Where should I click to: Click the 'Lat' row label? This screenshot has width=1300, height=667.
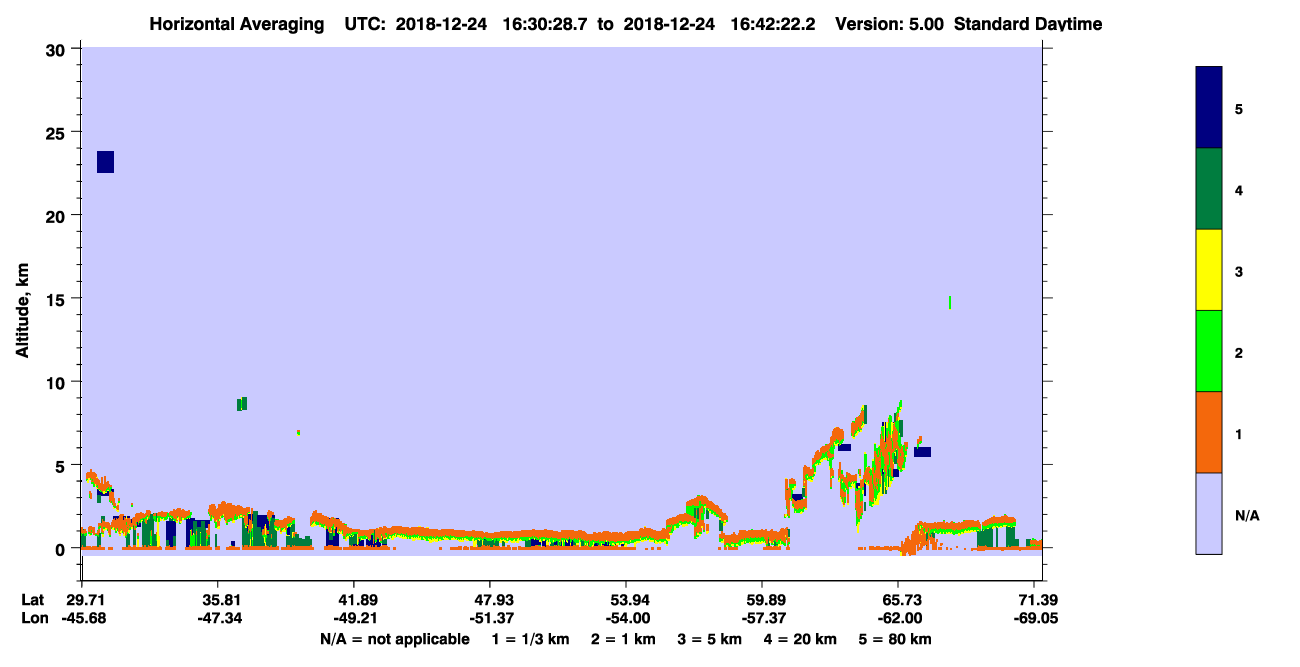(x=33, y=600)
